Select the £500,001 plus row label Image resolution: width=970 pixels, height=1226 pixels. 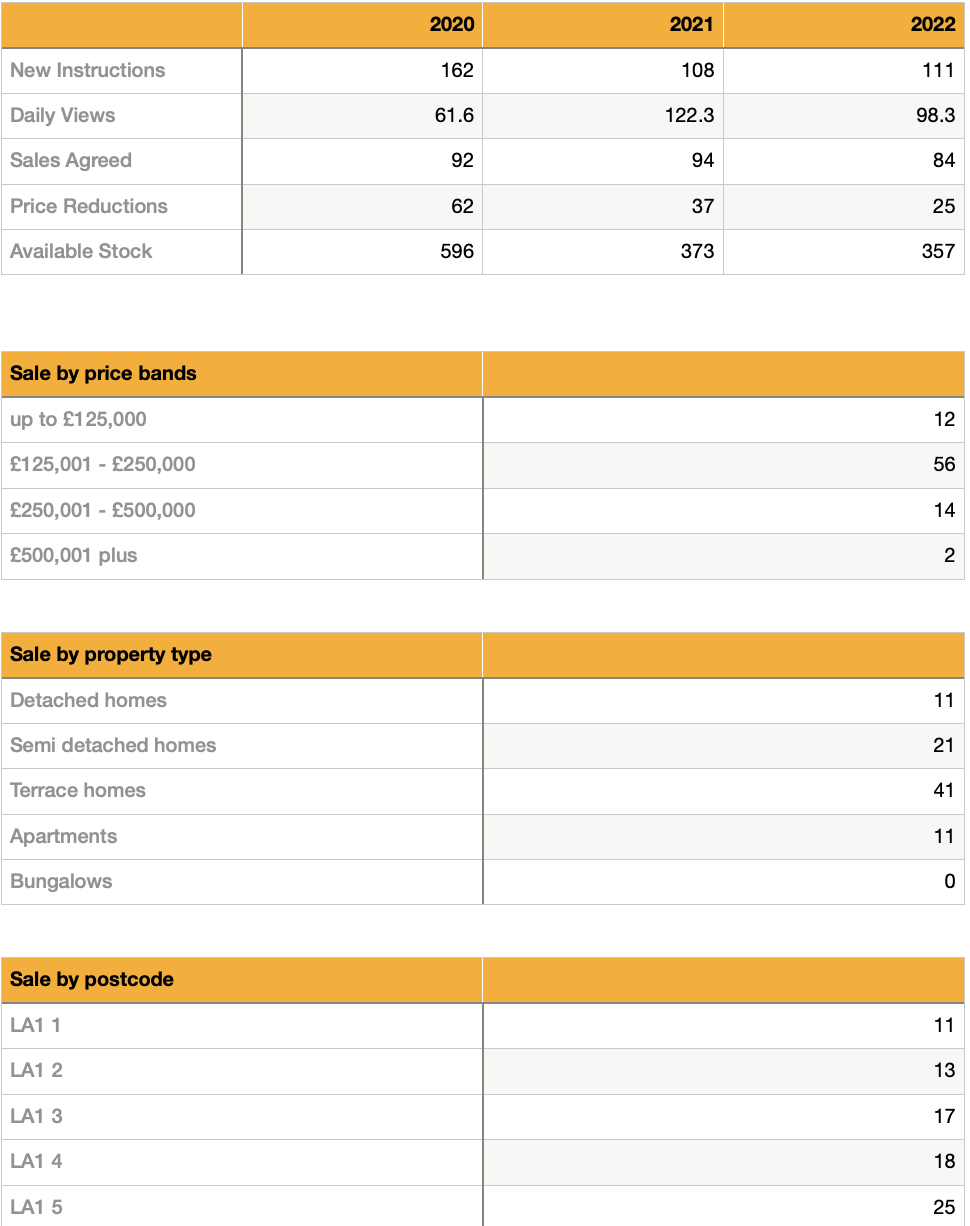[74, 555]
